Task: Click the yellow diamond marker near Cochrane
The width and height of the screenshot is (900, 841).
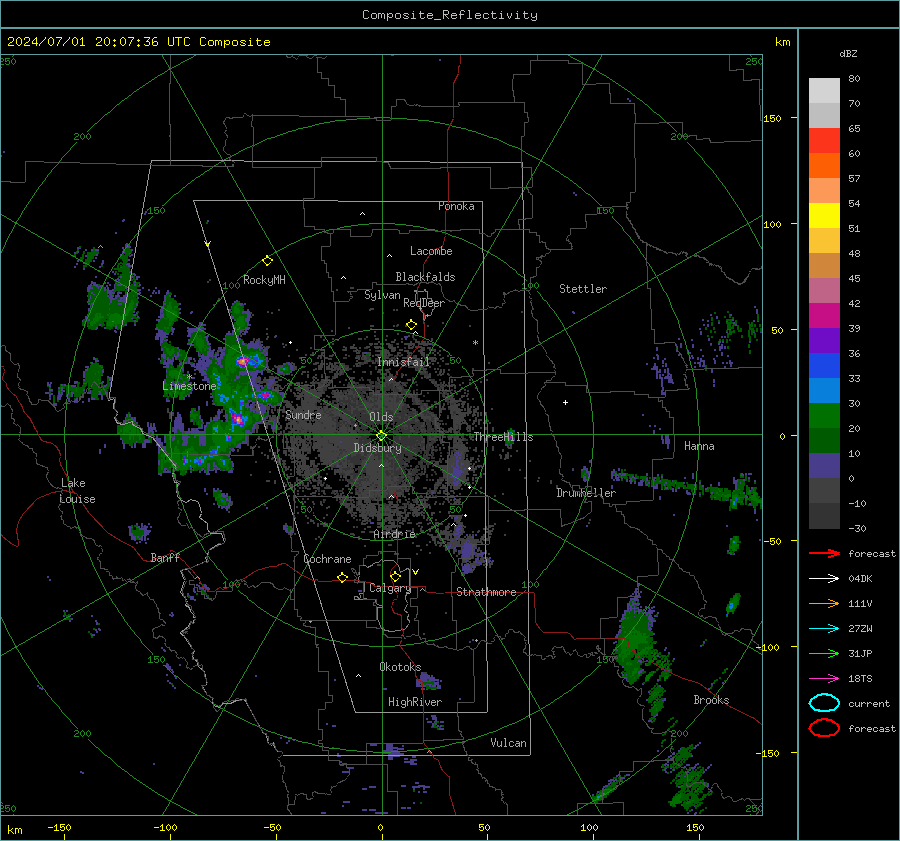Action: click(343, 578)
